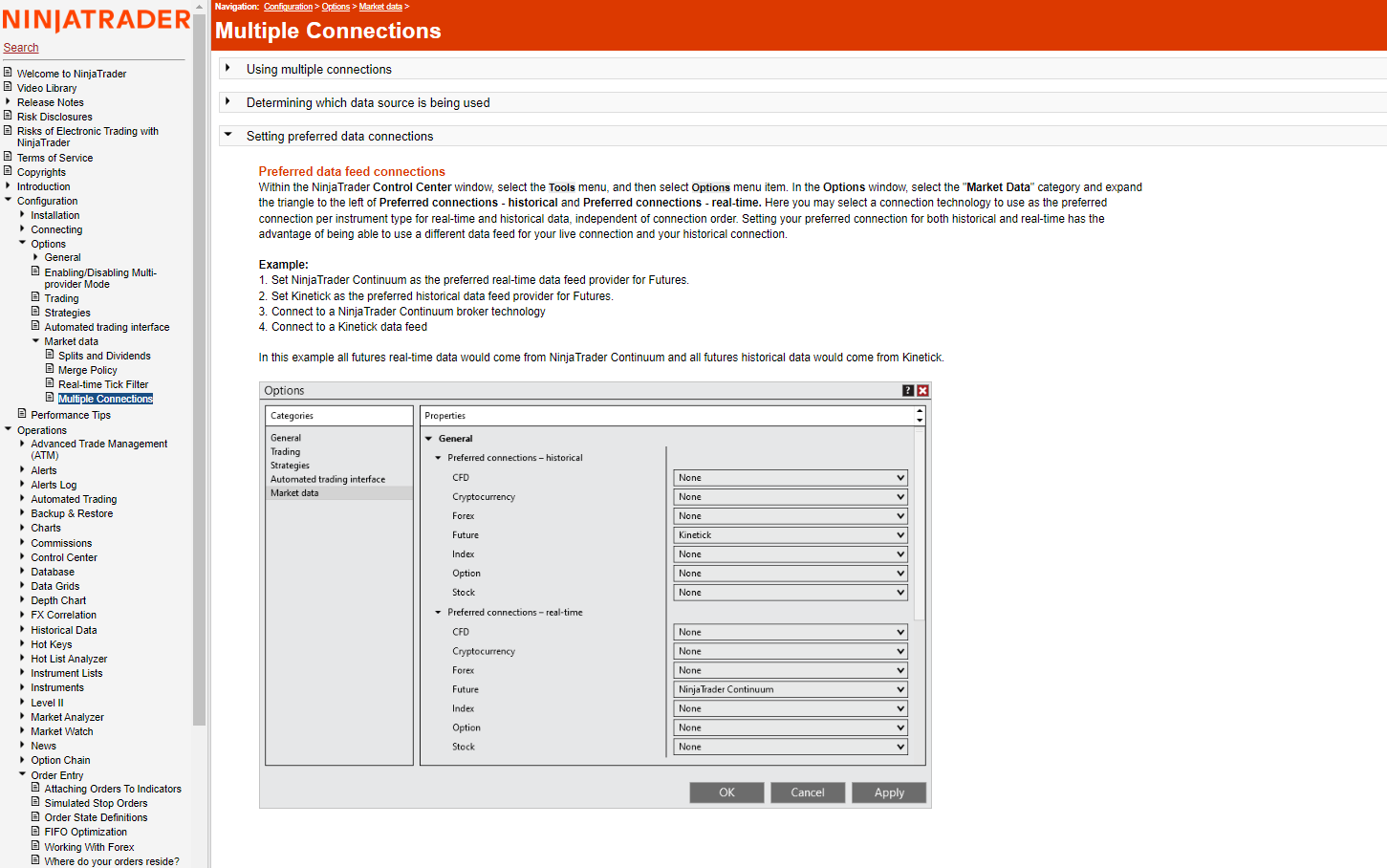Select Automated trading interface category in Options
This screenshot has height=868, width=1387.
(328, 480)
